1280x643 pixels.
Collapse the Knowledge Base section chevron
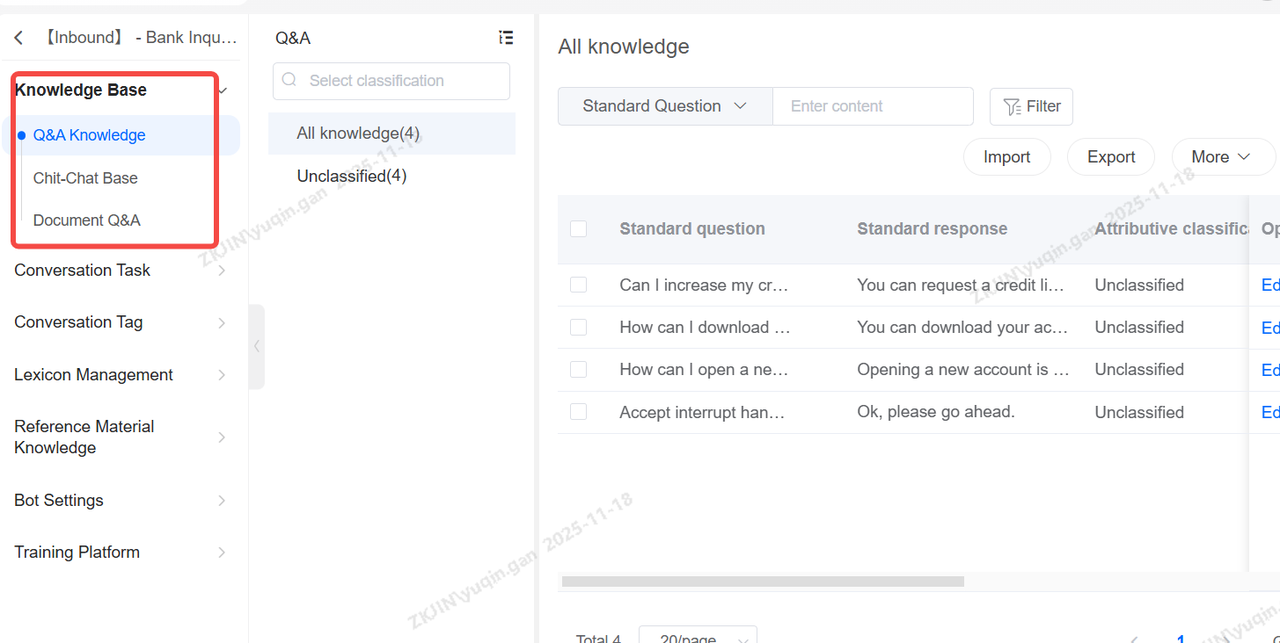[223, 91]
